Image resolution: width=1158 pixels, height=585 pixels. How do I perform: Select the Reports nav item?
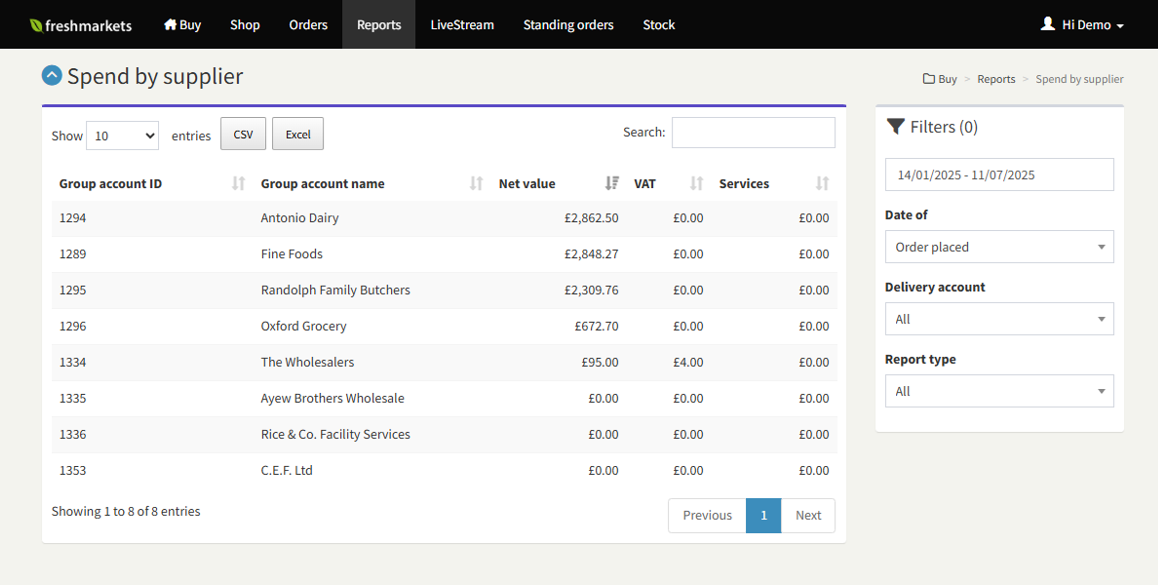point(379,24)
